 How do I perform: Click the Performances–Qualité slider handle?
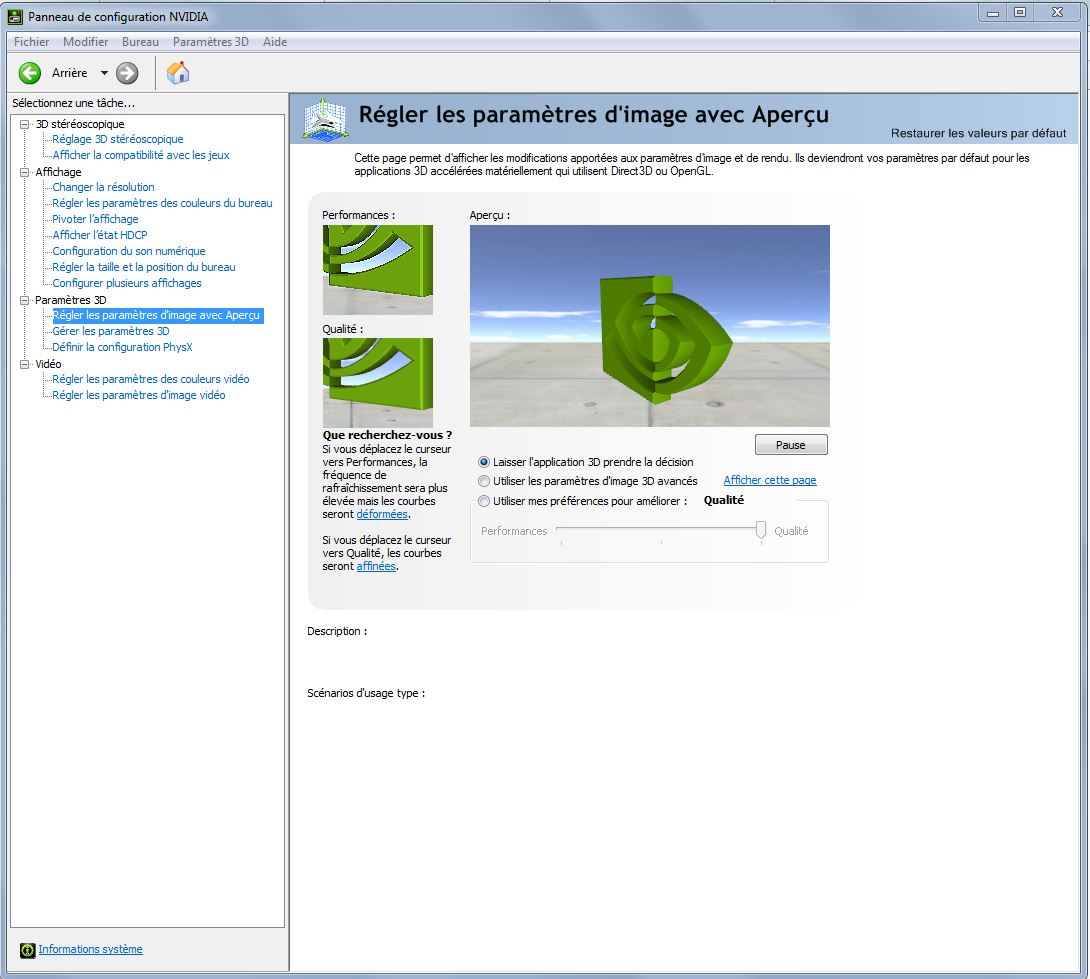click(x=761, y=531)
